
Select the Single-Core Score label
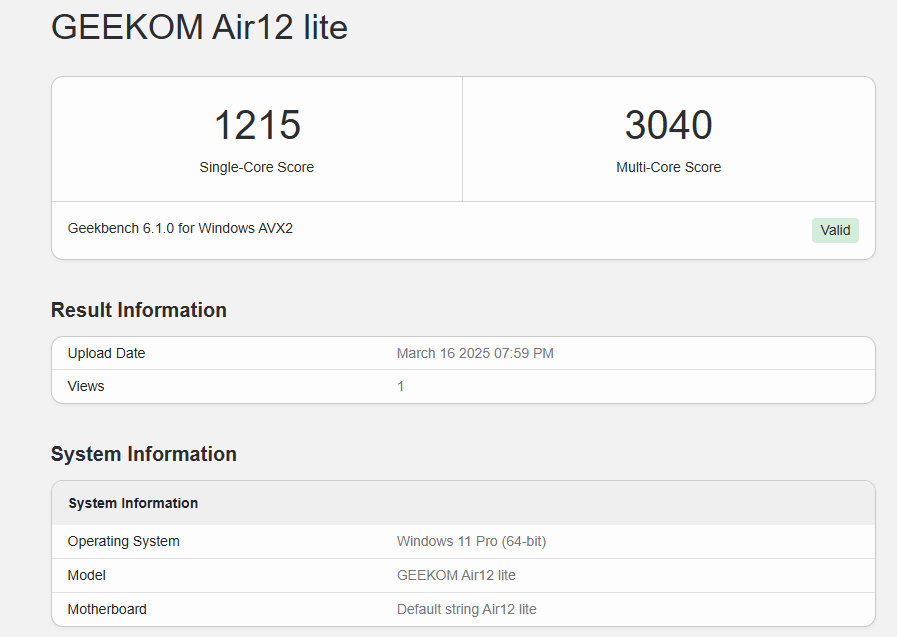click(257, 168)
